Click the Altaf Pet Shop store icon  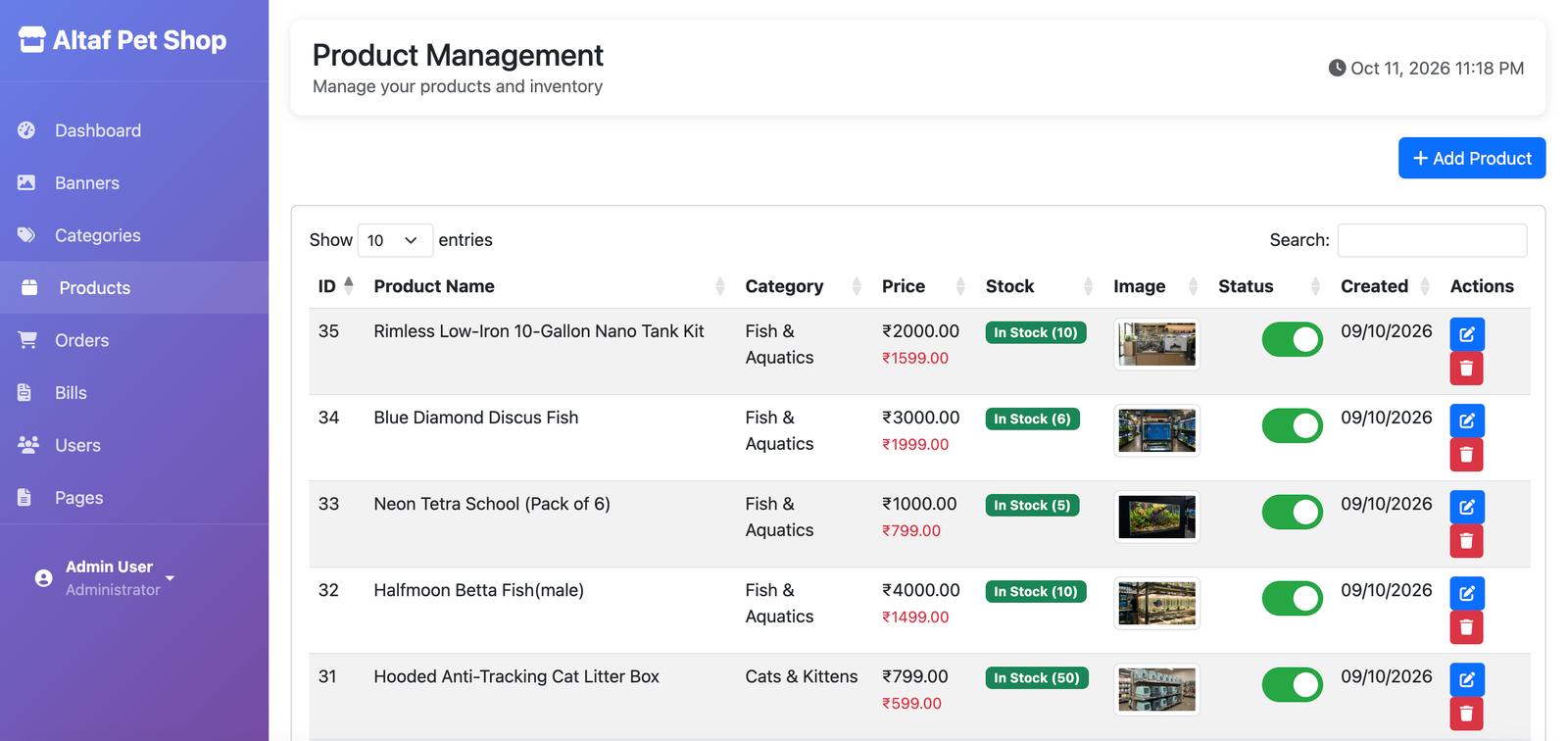[32, 40]
